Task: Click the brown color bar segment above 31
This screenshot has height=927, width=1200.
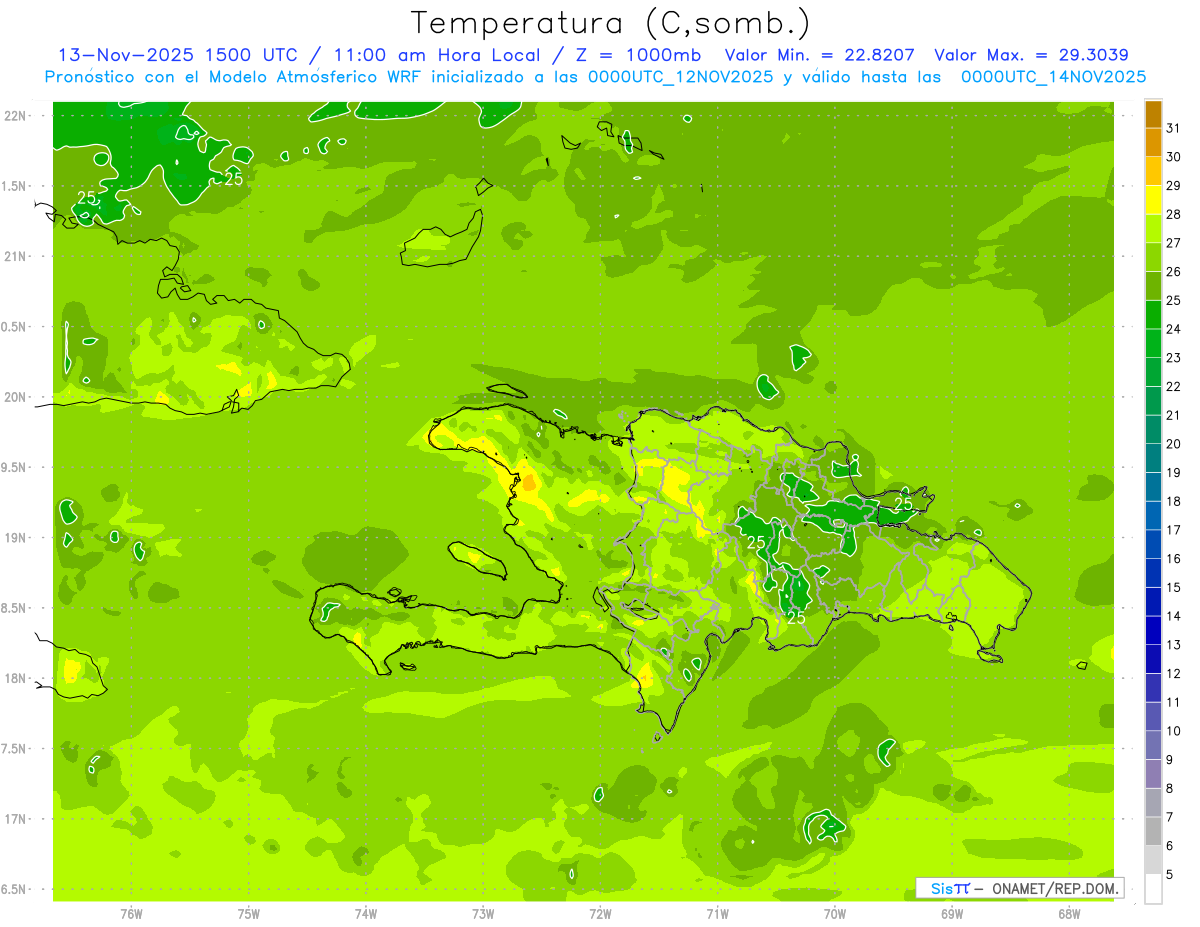Action: [1153, 114]
